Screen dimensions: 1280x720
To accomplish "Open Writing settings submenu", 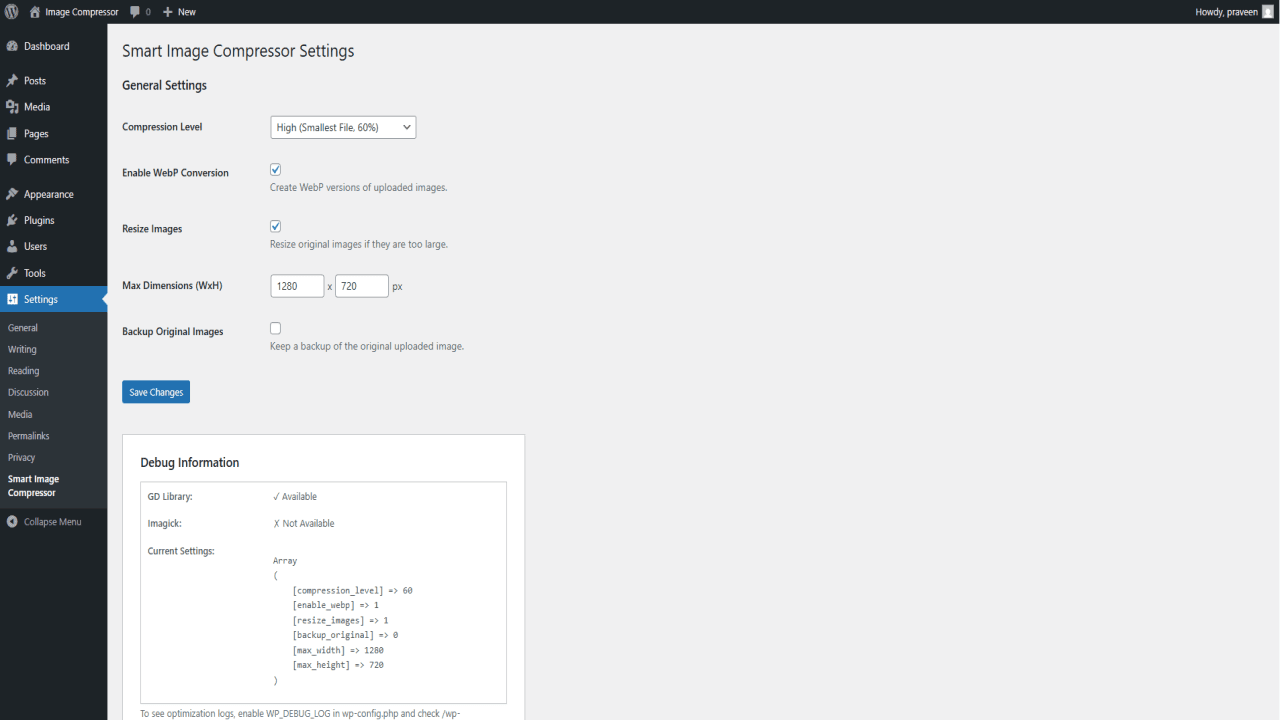I will 22,350.
